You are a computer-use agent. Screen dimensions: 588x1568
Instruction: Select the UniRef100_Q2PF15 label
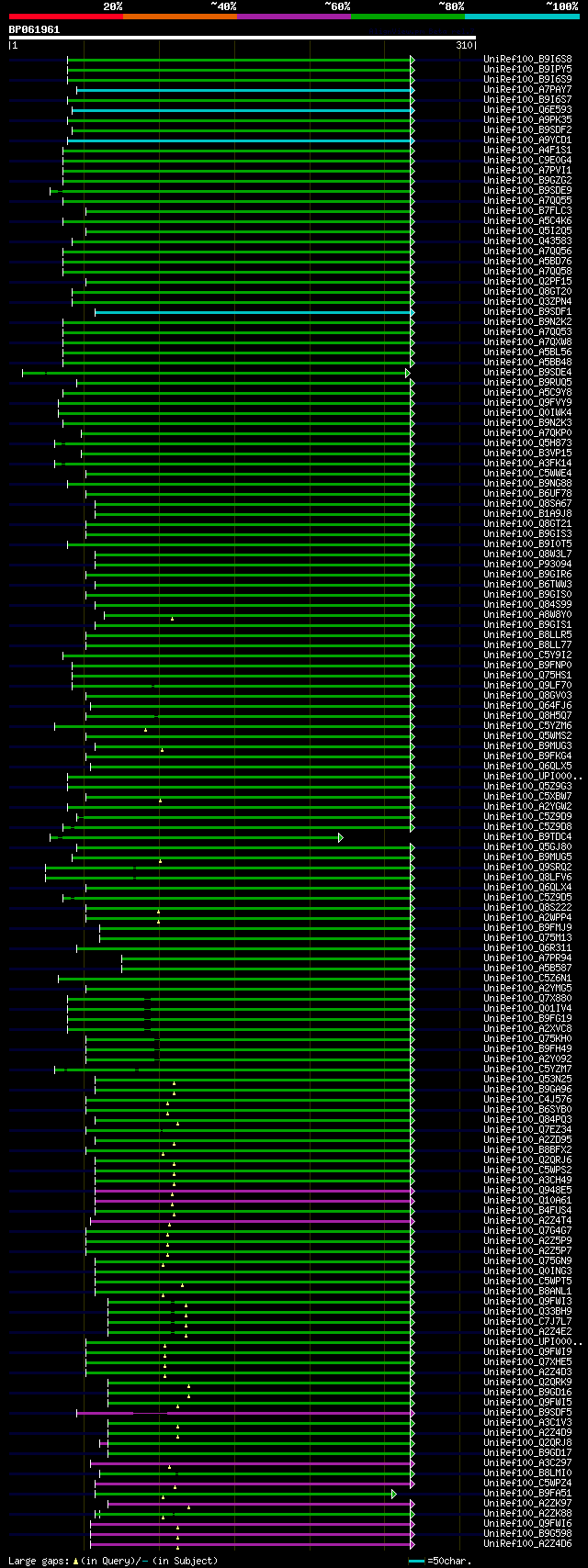(x=527, y=282)
